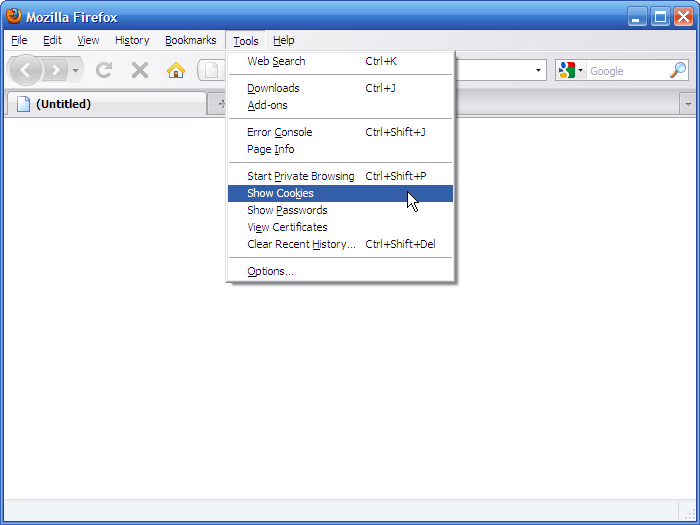This screenshot has width=700, height=525.
Task: Select Clear Recent History... entry
Action: click(x=340, y=244)
